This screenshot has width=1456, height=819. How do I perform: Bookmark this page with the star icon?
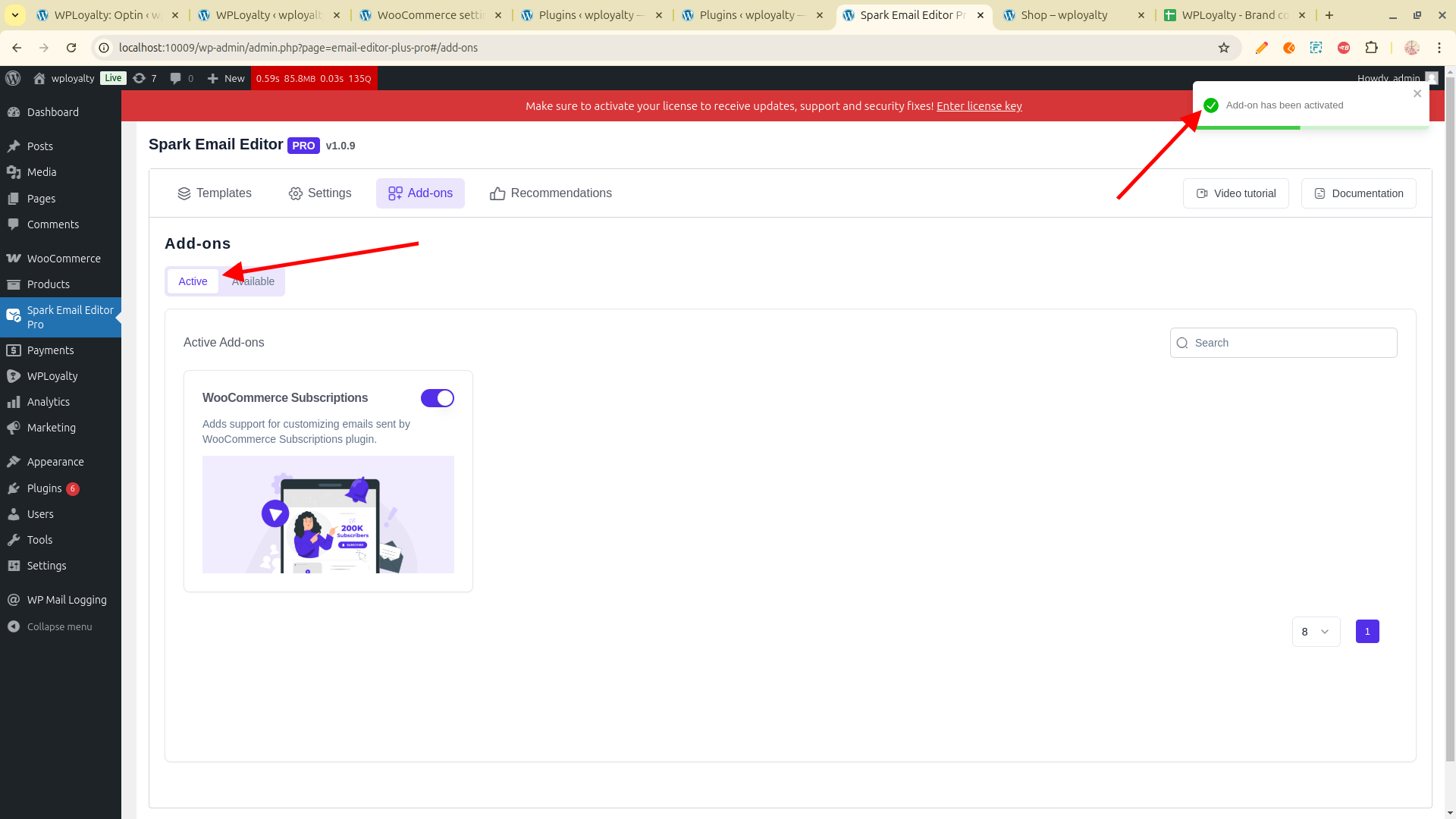pyautogui.click(x=1223, y=48)
